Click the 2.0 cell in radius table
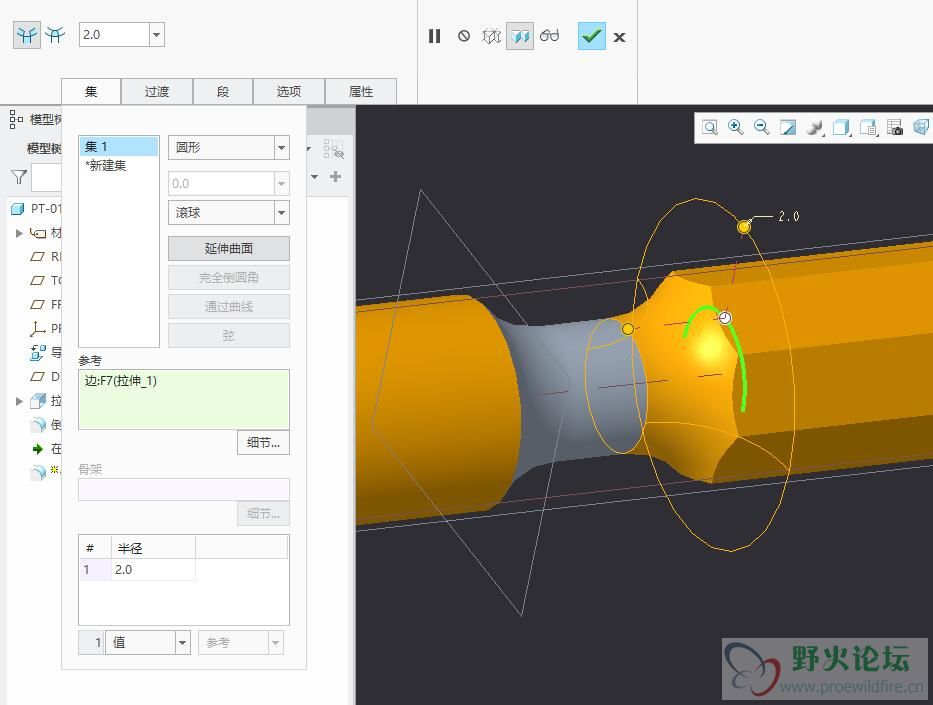 click(153, 569)
